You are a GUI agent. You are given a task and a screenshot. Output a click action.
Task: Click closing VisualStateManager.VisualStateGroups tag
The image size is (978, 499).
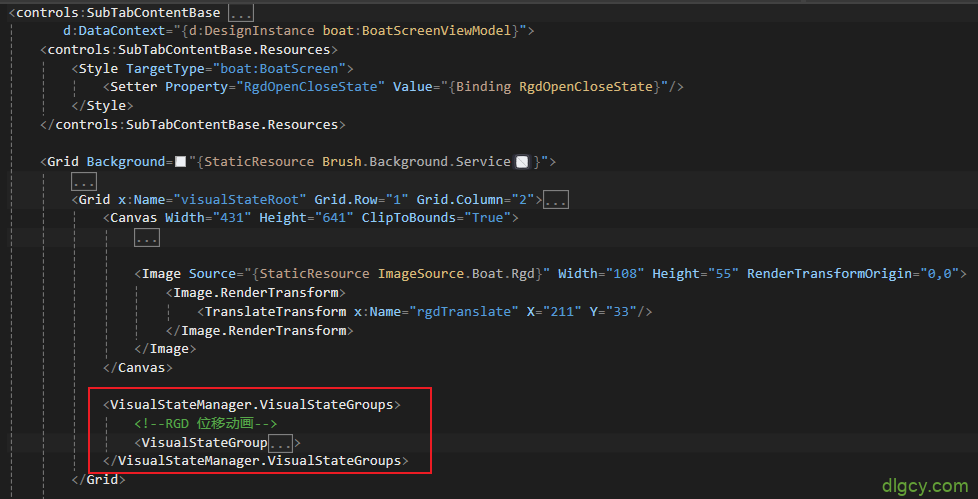[256, 461]
